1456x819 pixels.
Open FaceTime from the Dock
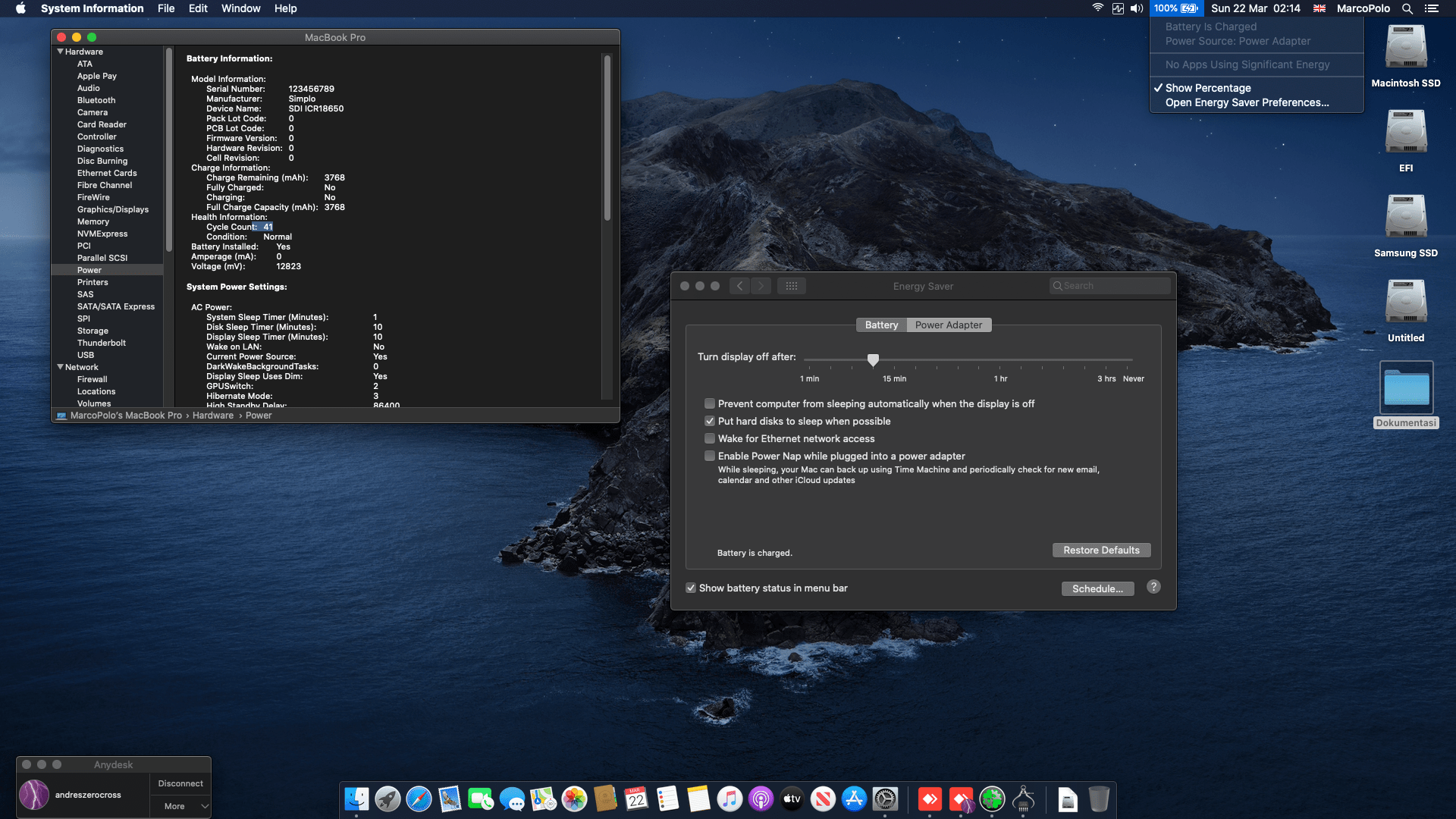481,799
